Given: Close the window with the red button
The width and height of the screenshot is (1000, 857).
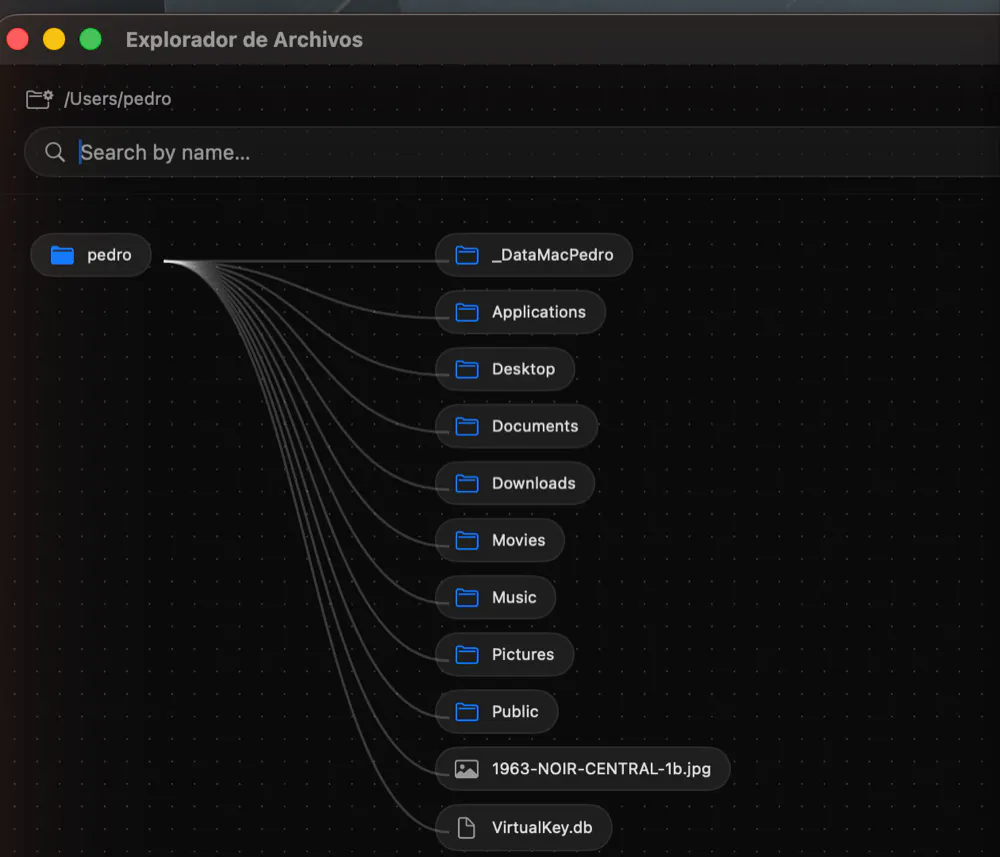Looking at the screenshot, I should click(x=18, y=39).
